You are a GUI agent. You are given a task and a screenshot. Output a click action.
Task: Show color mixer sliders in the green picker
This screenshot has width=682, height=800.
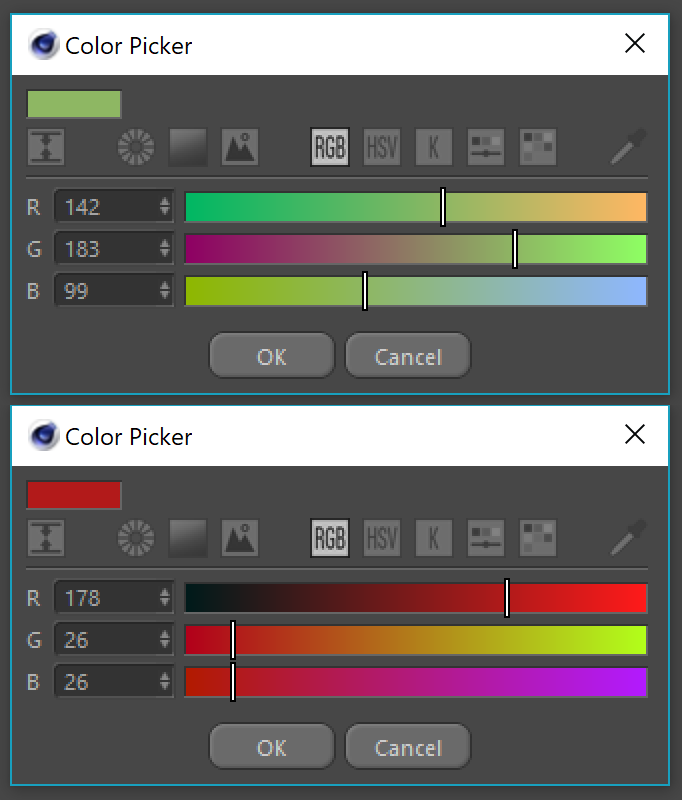click(486, 147)
